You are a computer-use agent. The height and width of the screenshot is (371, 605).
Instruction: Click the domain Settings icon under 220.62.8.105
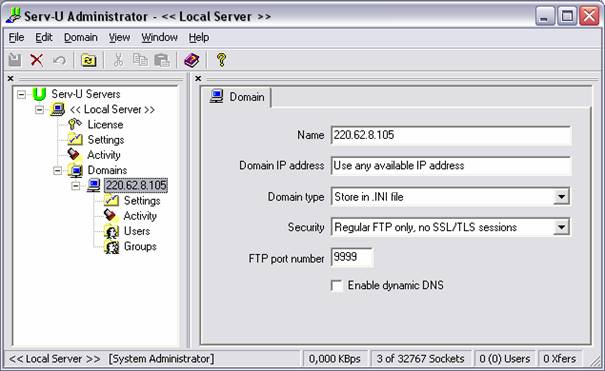[x=112, y=201]
